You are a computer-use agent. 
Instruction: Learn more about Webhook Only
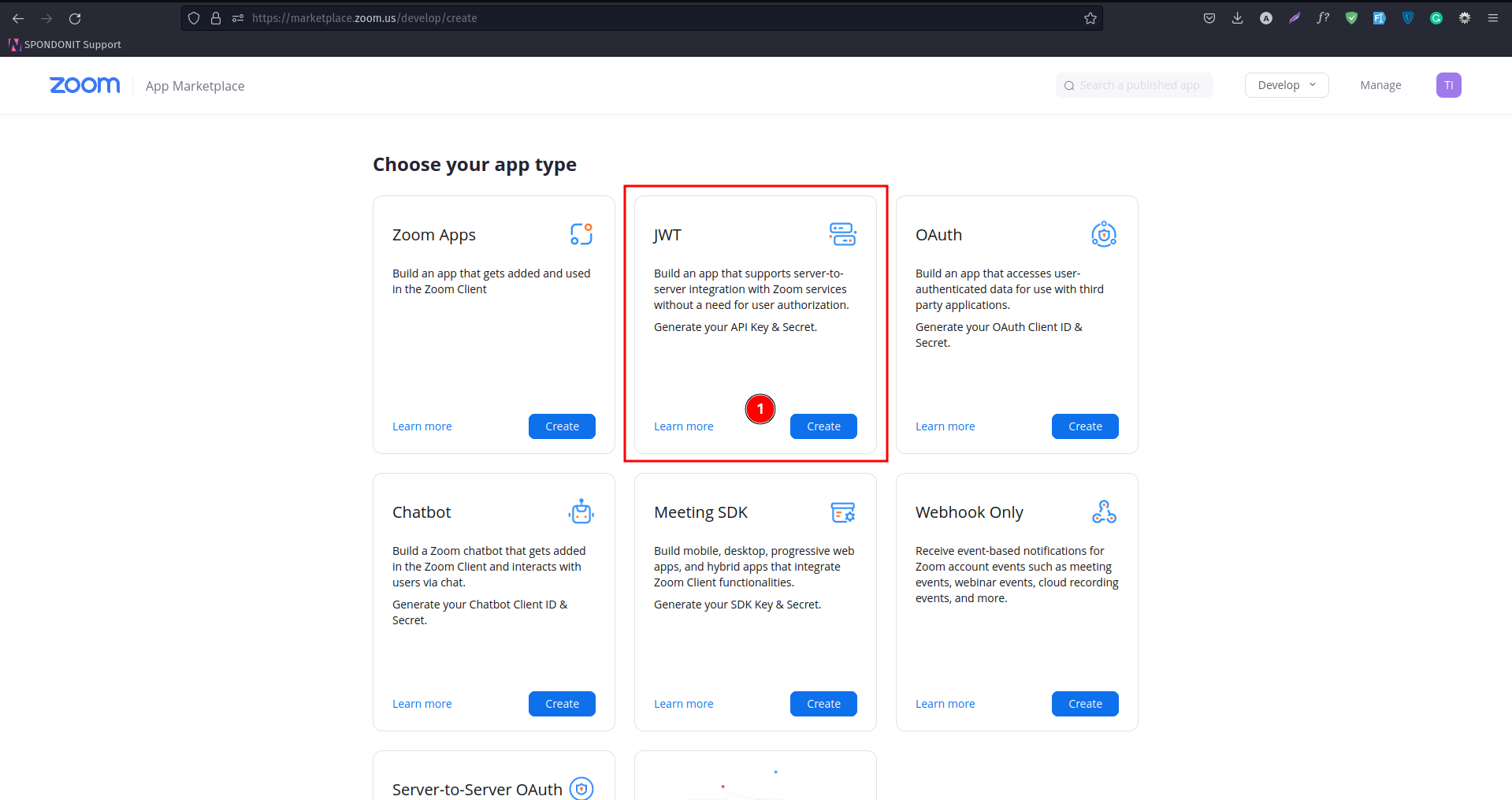[x=945, y=704]
